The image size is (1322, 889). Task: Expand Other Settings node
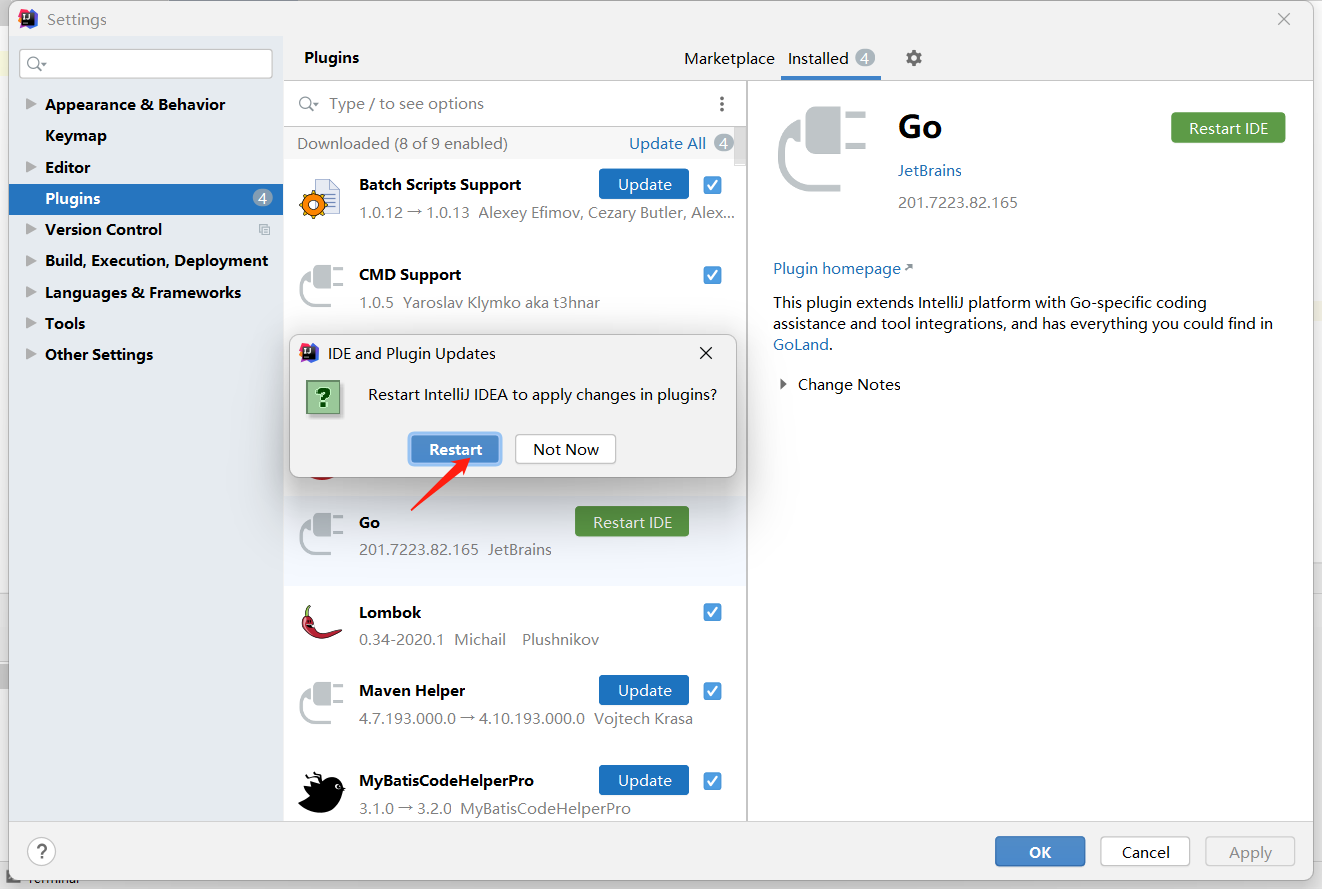point(31,354)
